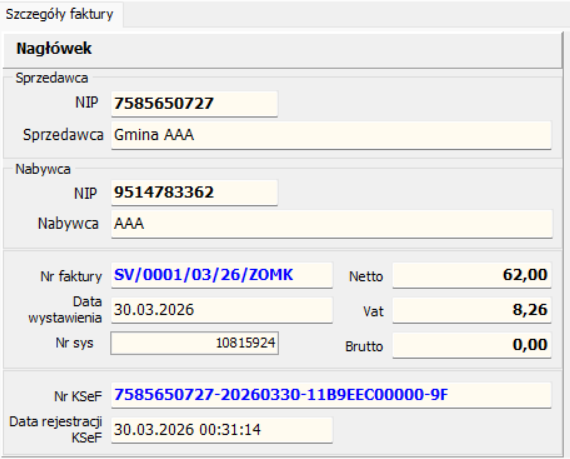This screenshot has height=459, width=570.
Task: Click the Nr sys field 10815924
Action: 194,343
